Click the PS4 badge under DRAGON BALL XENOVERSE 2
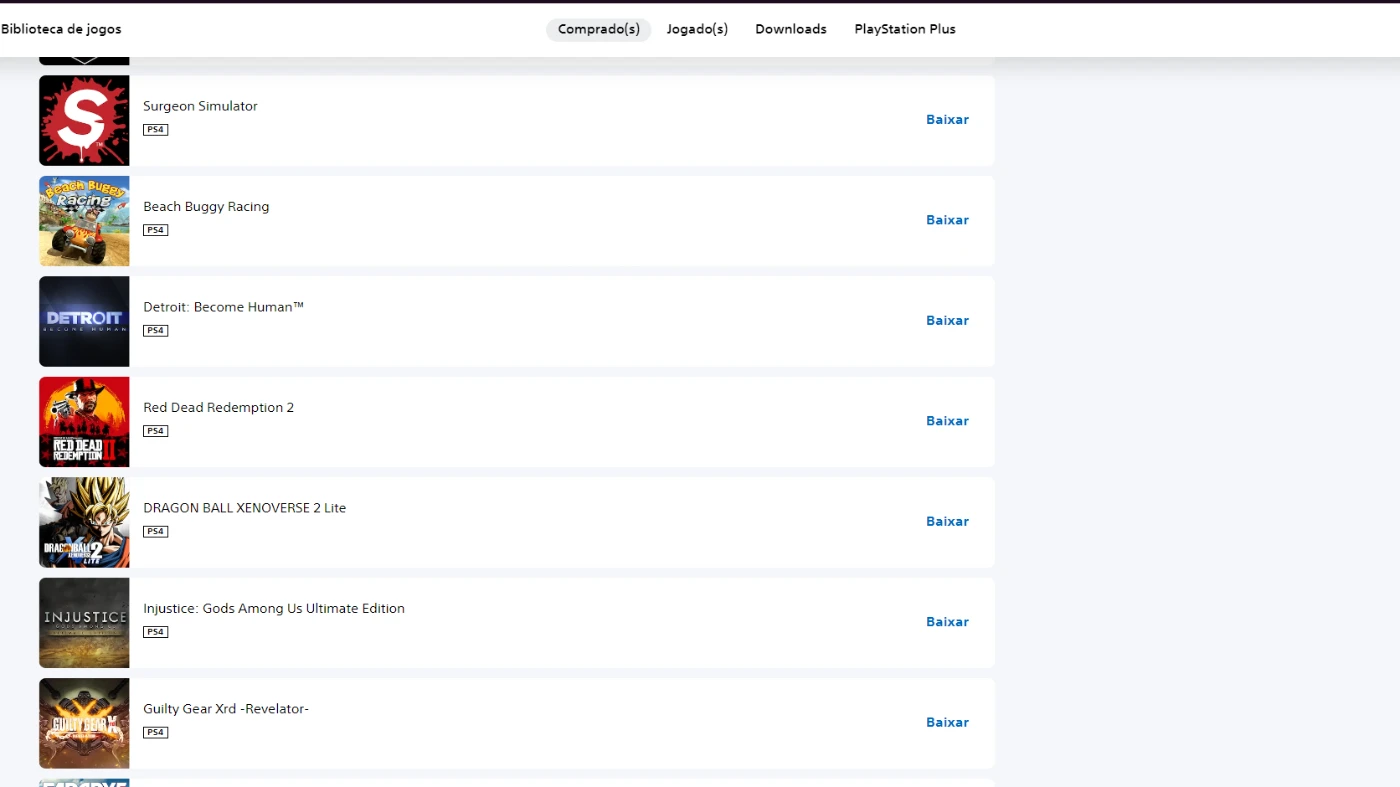This screenshot has height=787, width=1400. click(x=155, y=532)
